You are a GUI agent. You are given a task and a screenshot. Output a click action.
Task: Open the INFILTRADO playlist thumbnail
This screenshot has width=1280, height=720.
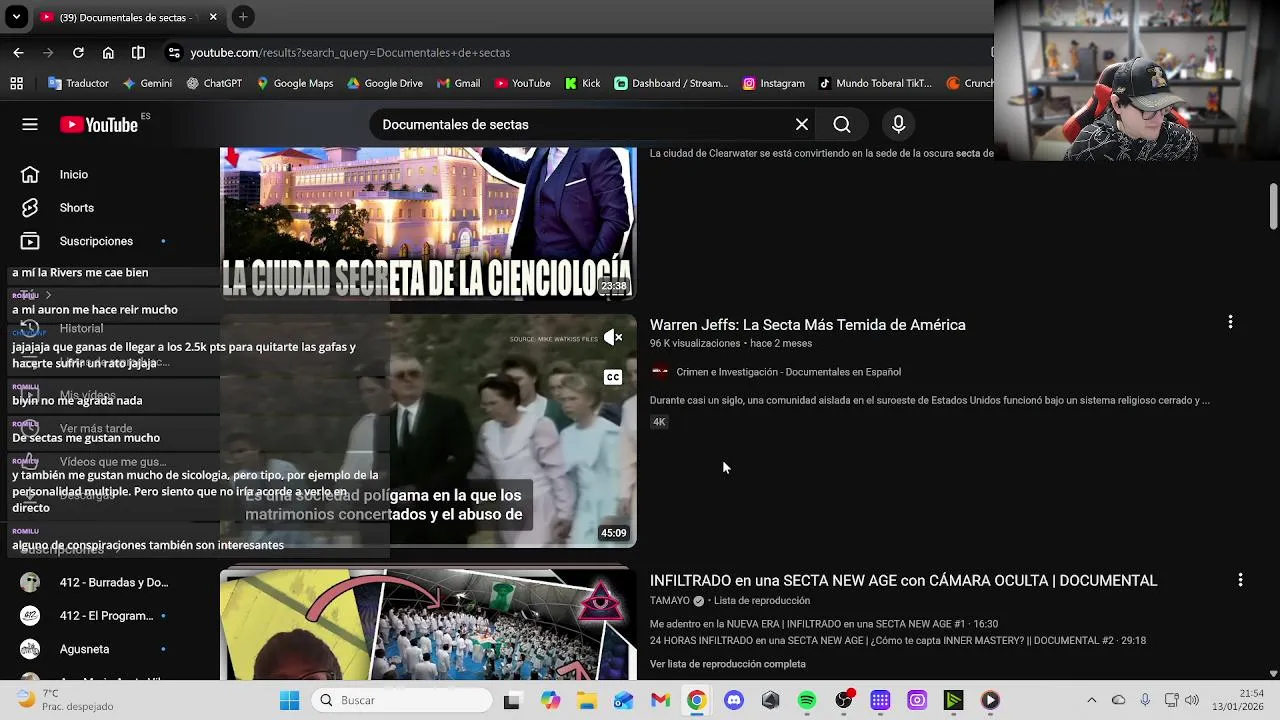(x=428, y=625)
